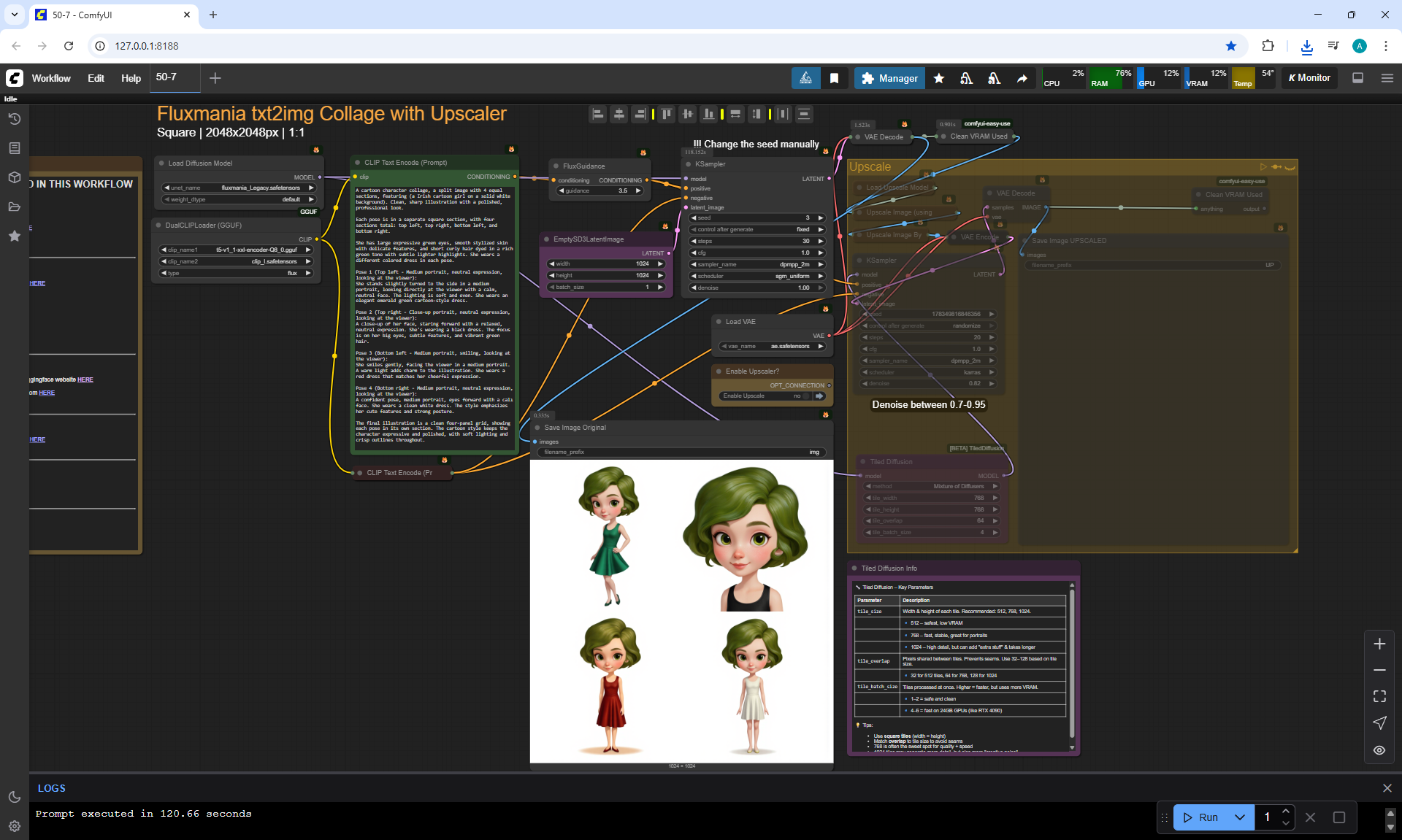Click the align top toolbar icon
1402x840 pixels.
click(x=666, y=114)
